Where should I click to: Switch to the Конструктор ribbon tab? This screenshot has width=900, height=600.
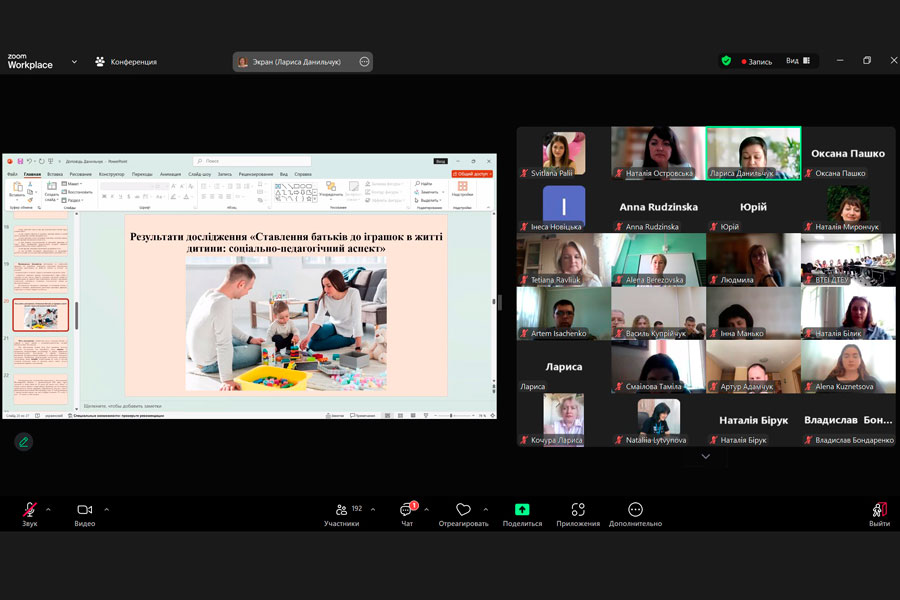tap(111, 174)
